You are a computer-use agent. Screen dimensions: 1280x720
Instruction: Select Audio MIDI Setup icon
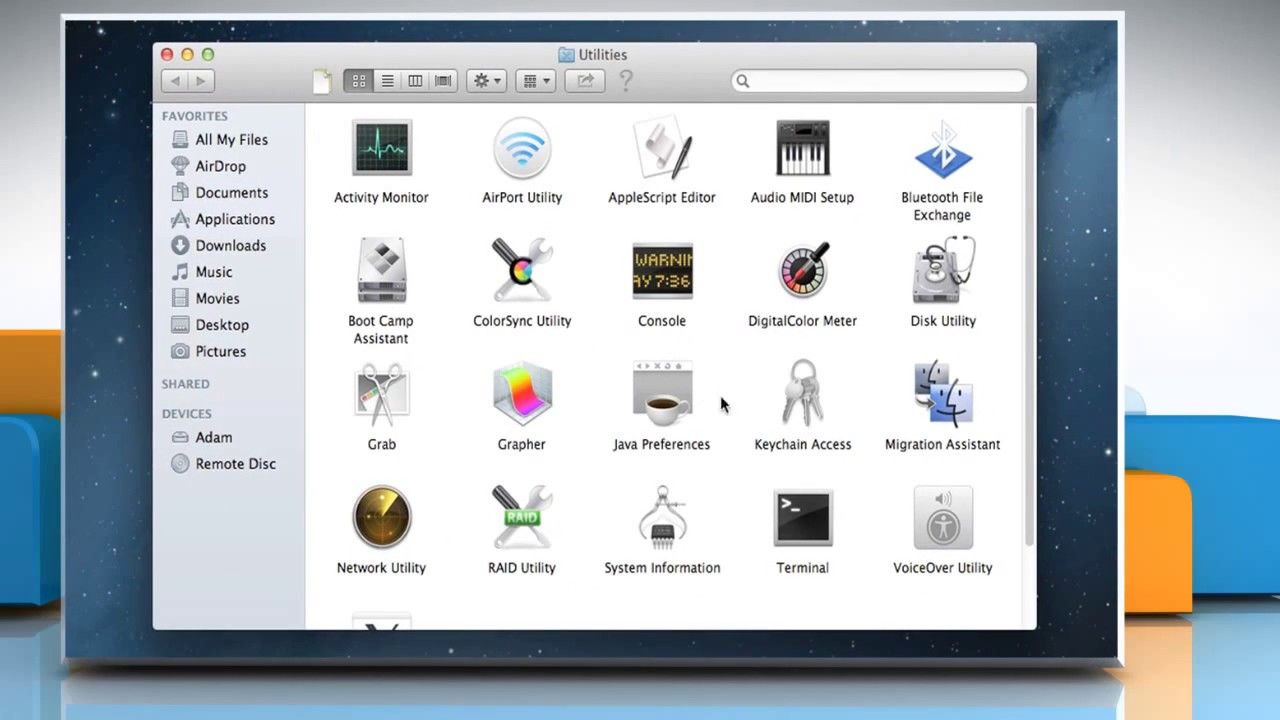coord(802,149)
